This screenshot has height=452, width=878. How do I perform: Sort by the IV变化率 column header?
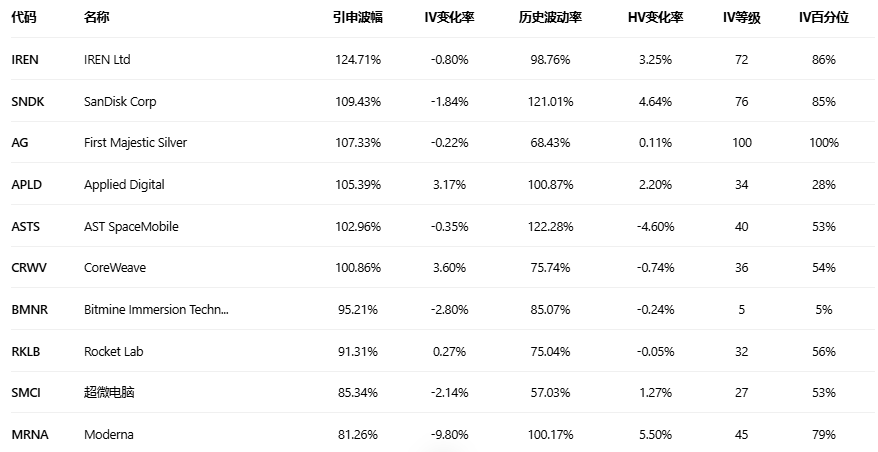click(449, 18)
